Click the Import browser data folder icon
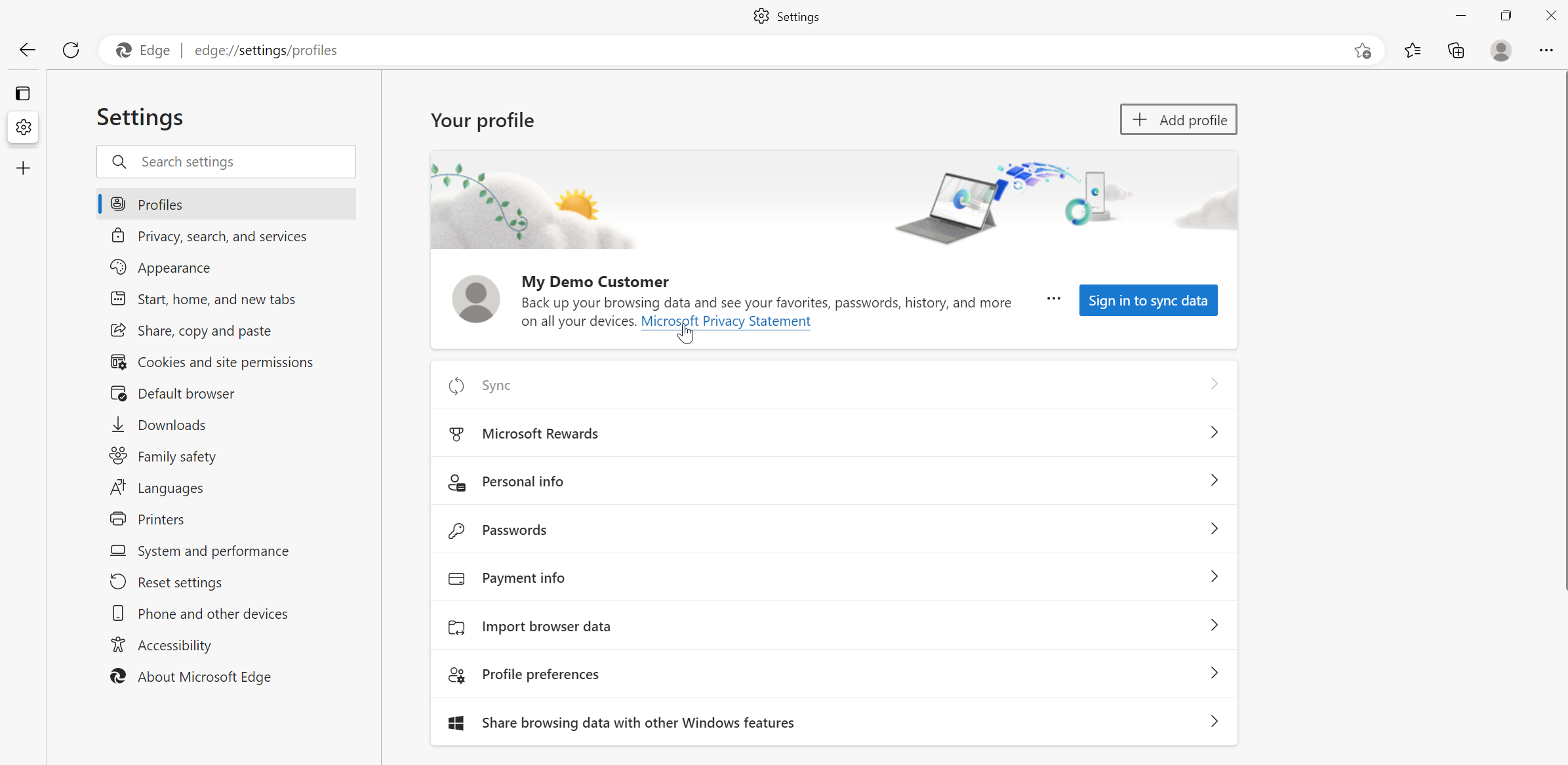1568x765 pixels. coord(456,627)
